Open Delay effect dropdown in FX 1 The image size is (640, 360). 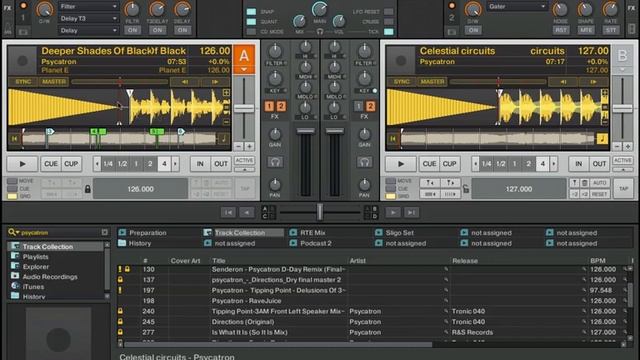[88, 30]
